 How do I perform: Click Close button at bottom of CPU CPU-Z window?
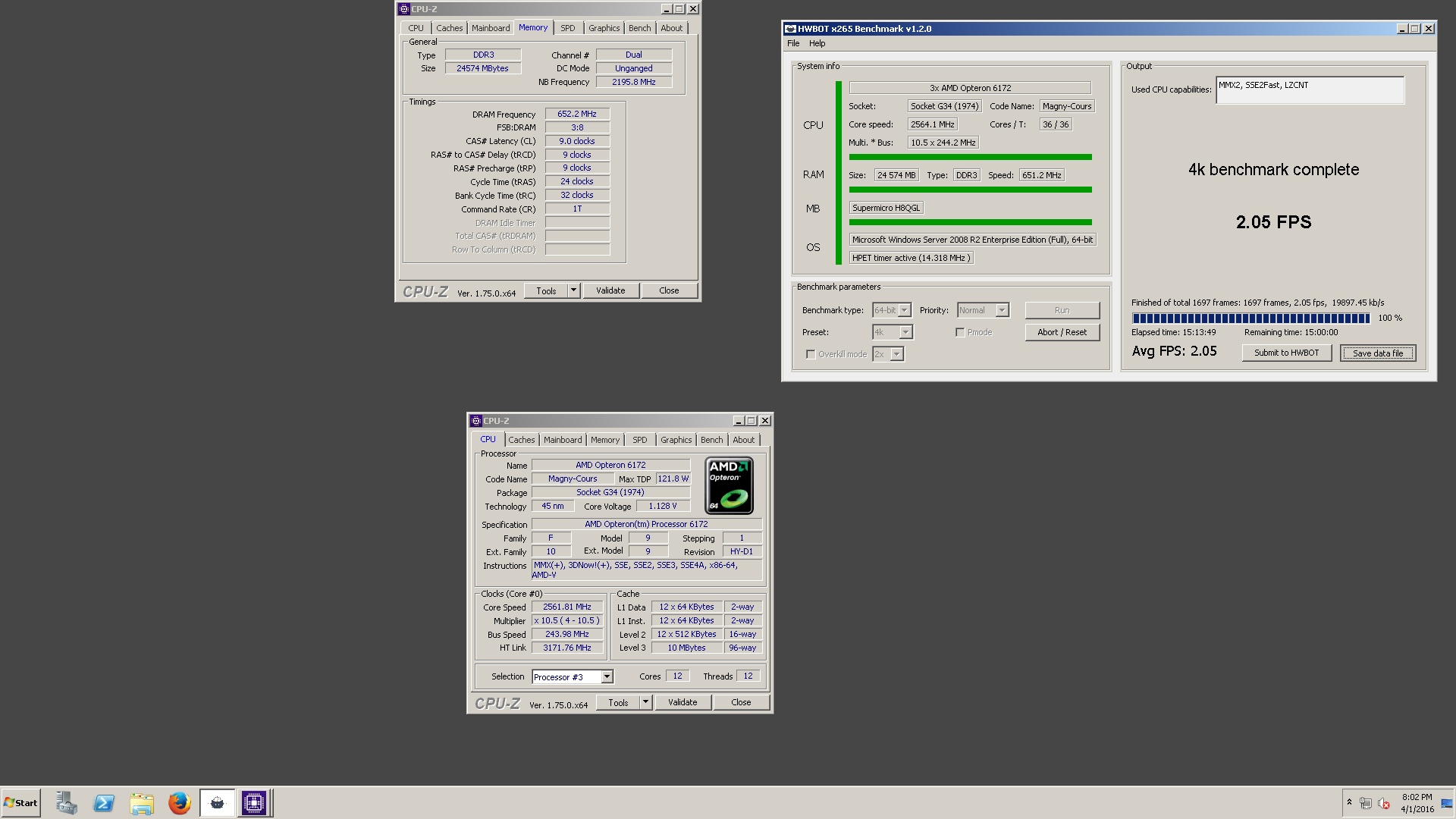click(x=741, y=702)
